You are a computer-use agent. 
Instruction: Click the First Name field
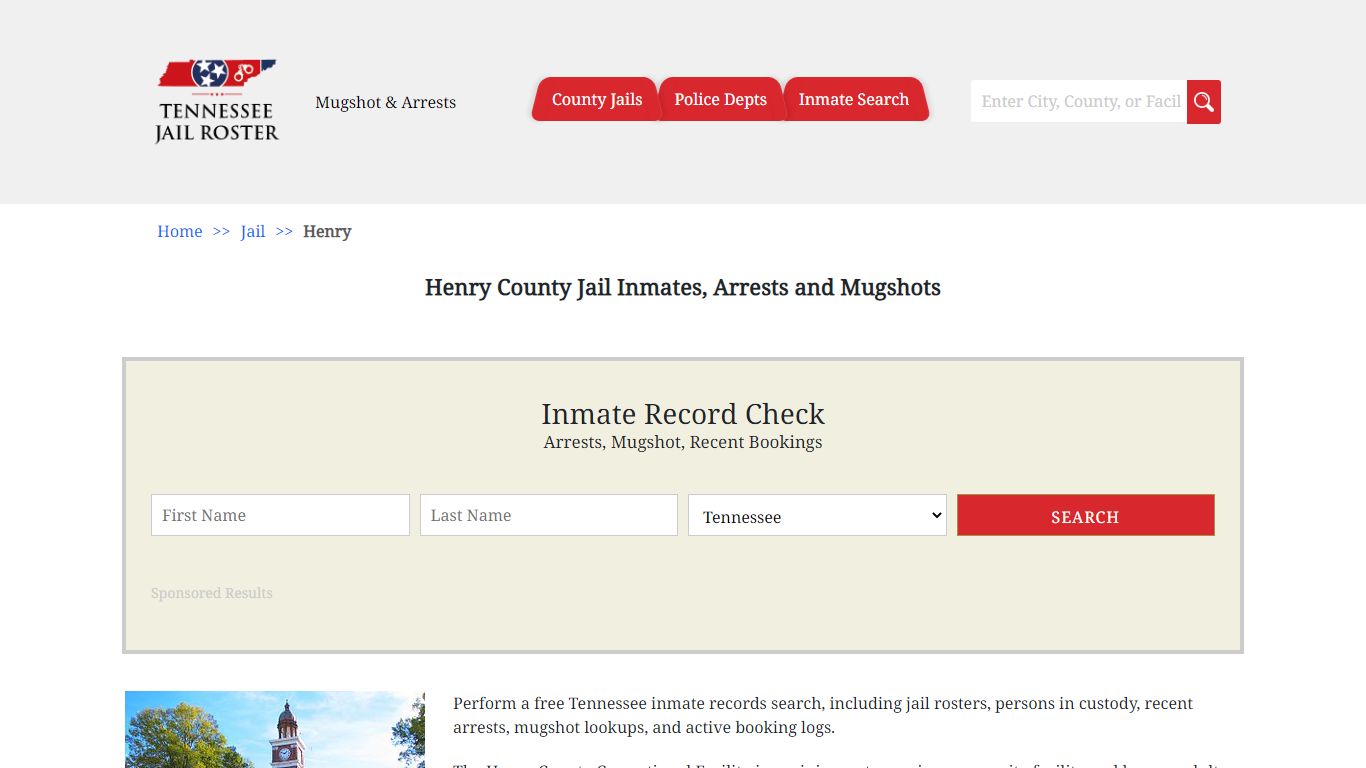click(x=280, y=515)
